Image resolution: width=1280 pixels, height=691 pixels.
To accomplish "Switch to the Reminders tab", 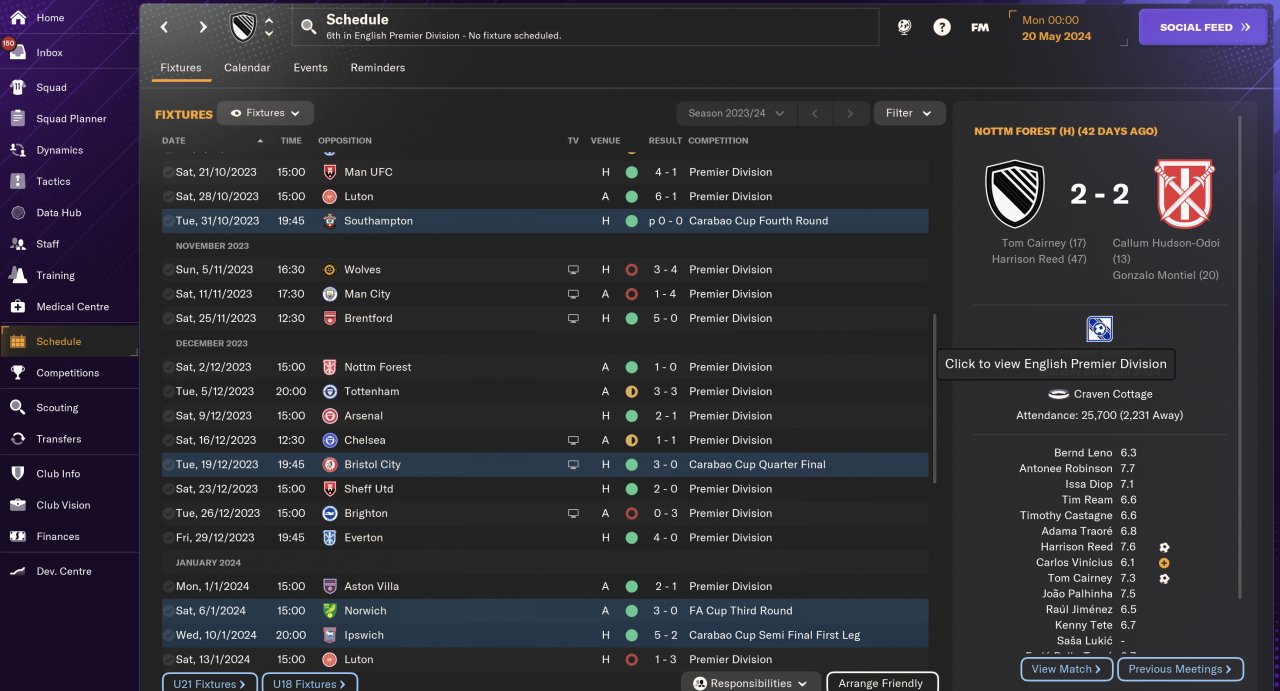I will coord(377,68).
